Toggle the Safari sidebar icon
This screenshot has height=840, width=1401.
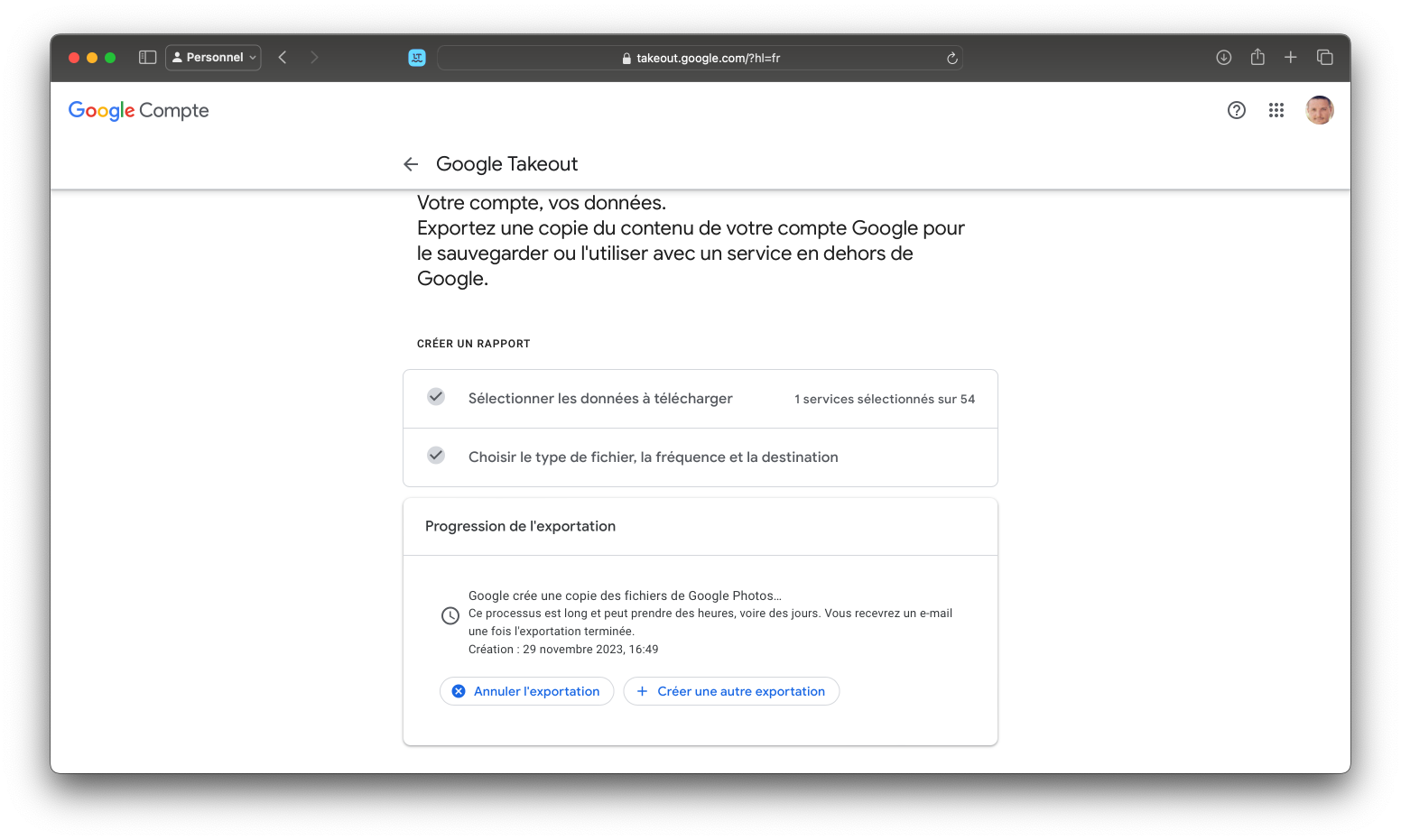pyautogui.click(x=148, y=58)
